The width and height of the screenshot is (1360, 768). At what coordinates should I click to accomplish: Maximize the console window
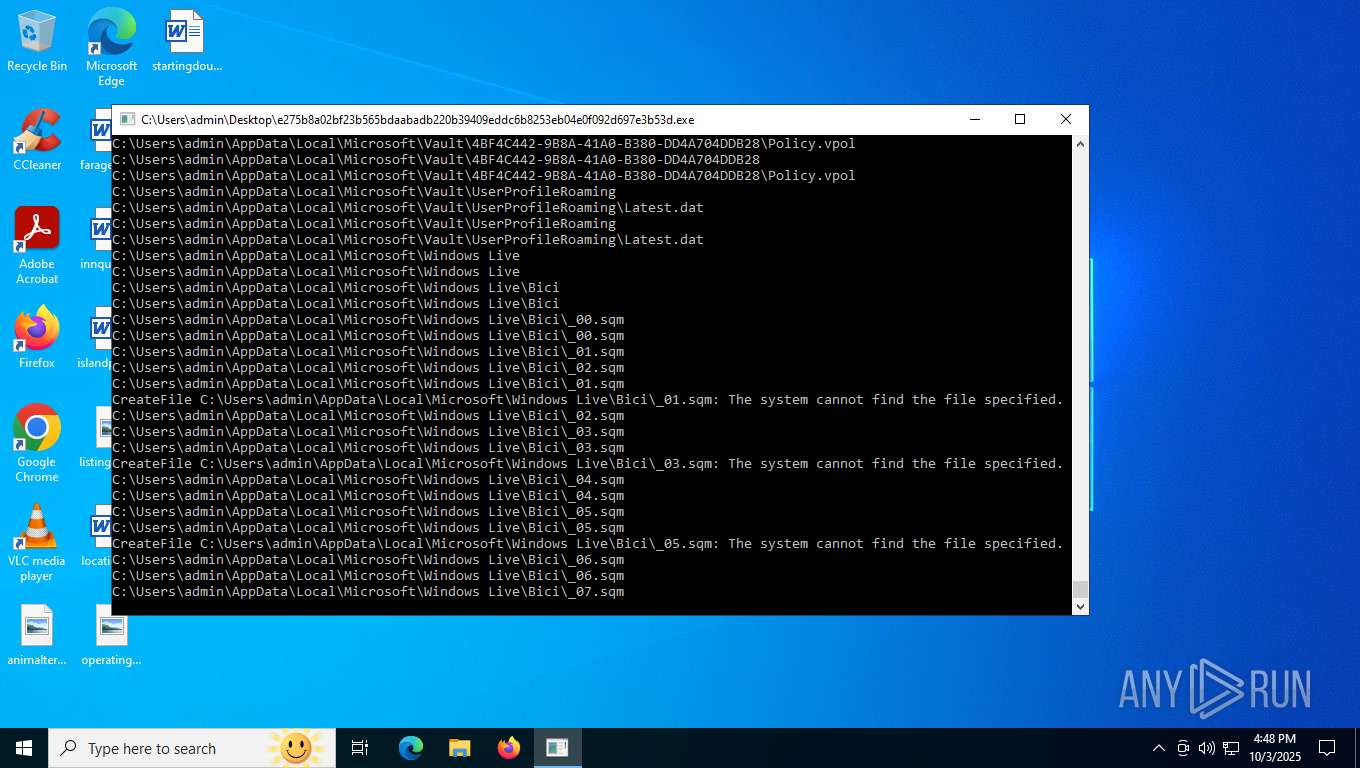(1020, 119)
